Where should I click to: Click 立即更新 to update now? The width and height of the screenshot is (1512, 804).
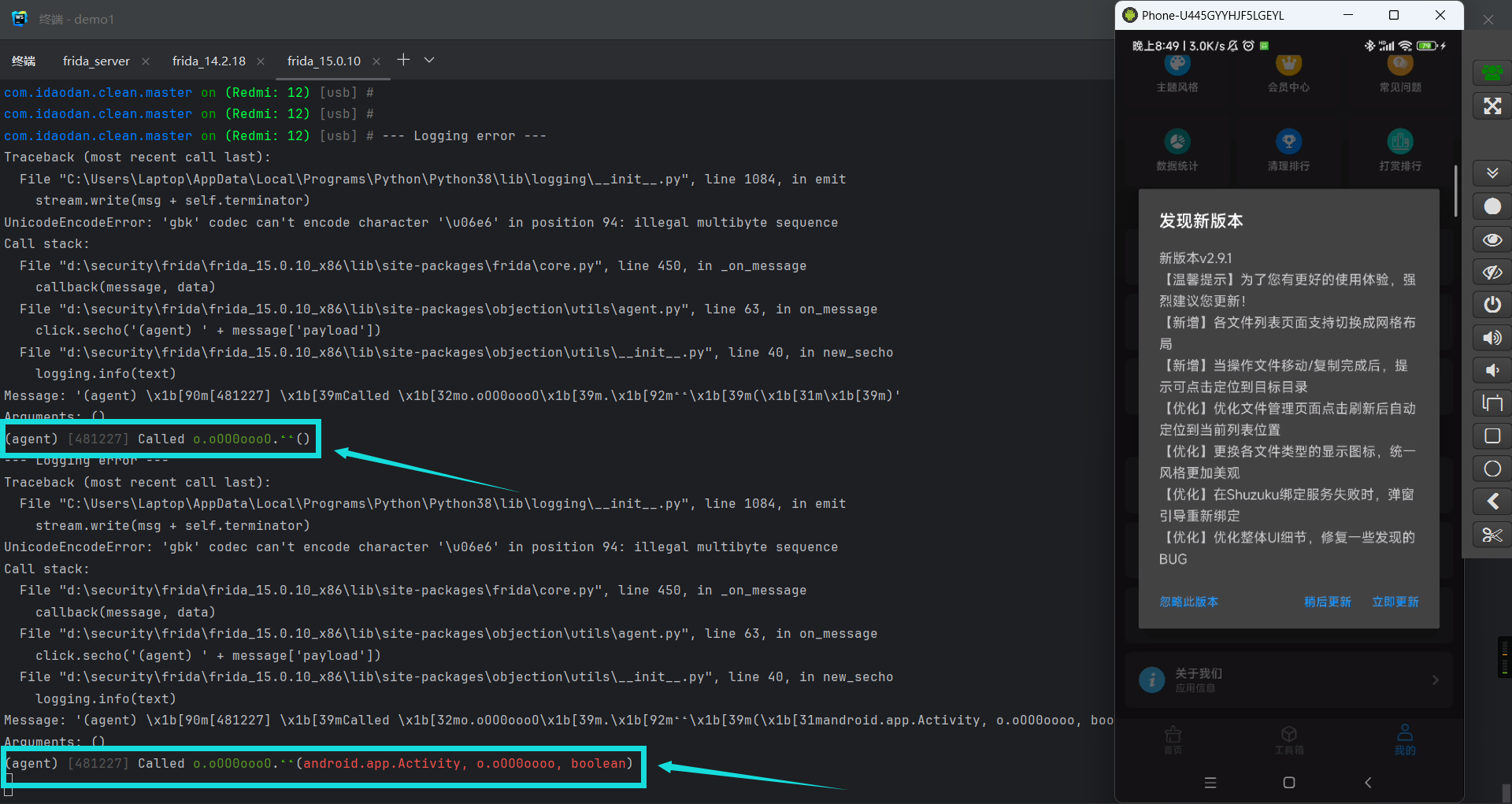tap(1395, 602)
